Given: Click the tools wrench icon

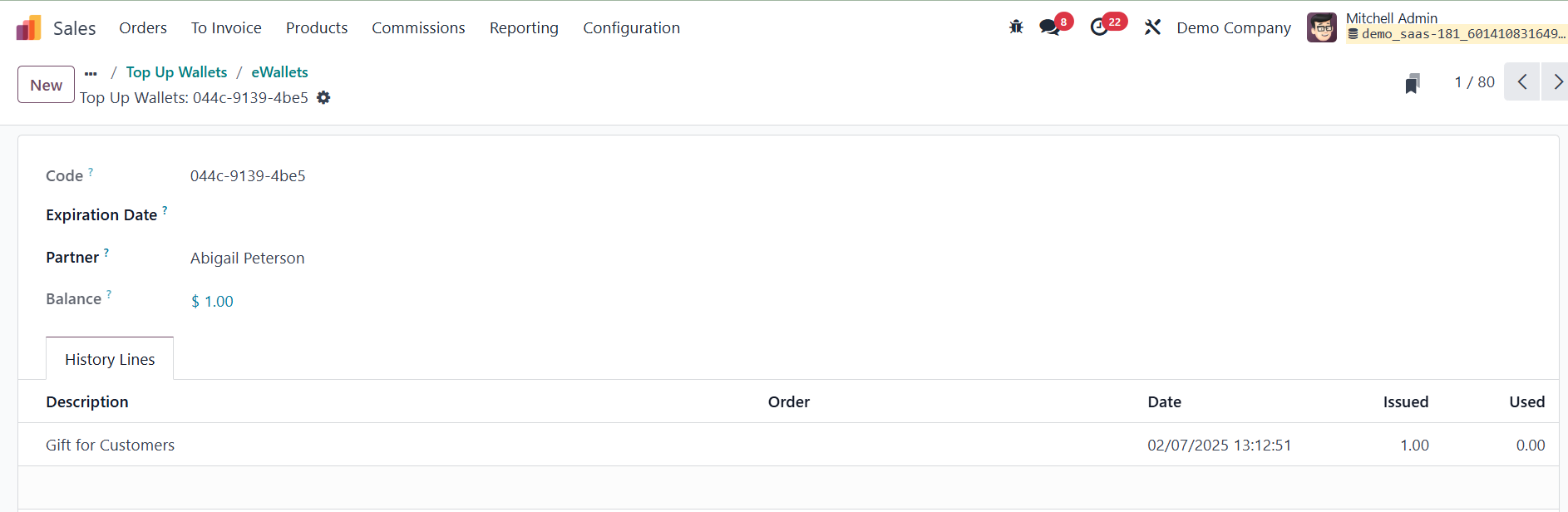Looking at the screenshot, I should coord(1152,27).
